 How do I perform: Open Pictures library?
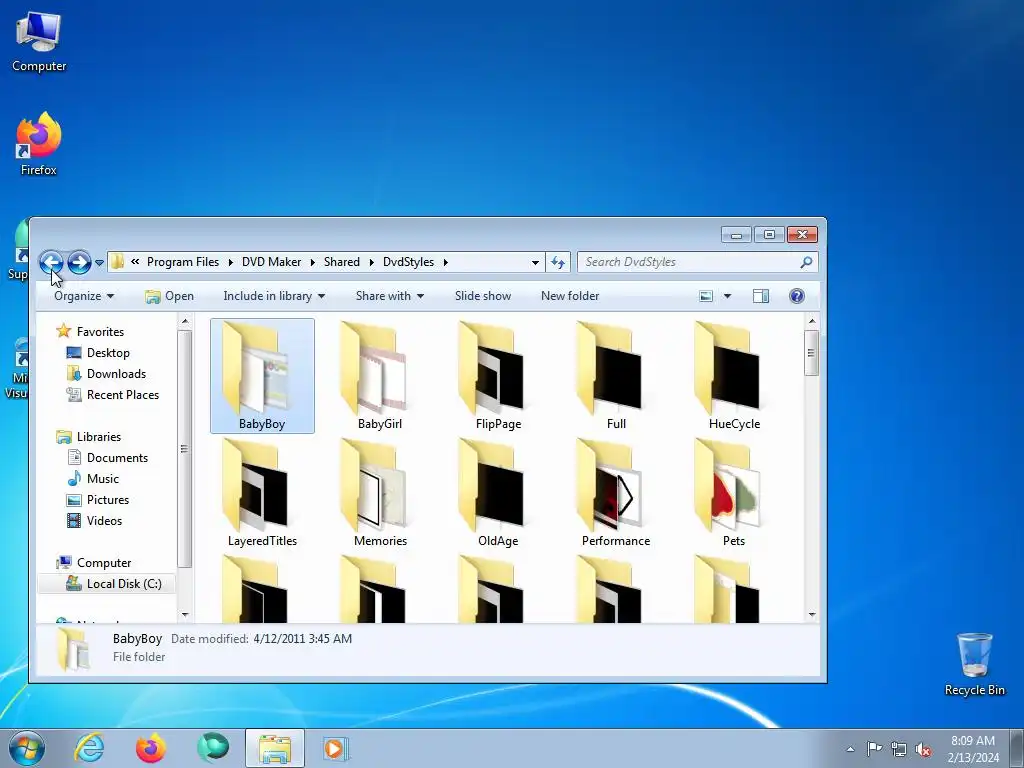point(108,500)
